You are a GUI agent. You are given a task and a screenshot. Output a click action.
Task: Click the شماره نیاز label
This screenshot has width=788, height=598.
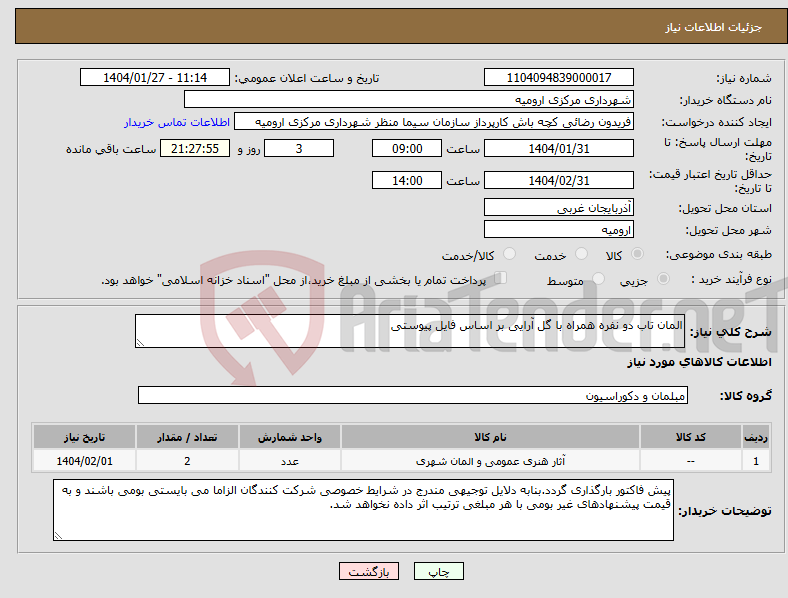point(744,78)
